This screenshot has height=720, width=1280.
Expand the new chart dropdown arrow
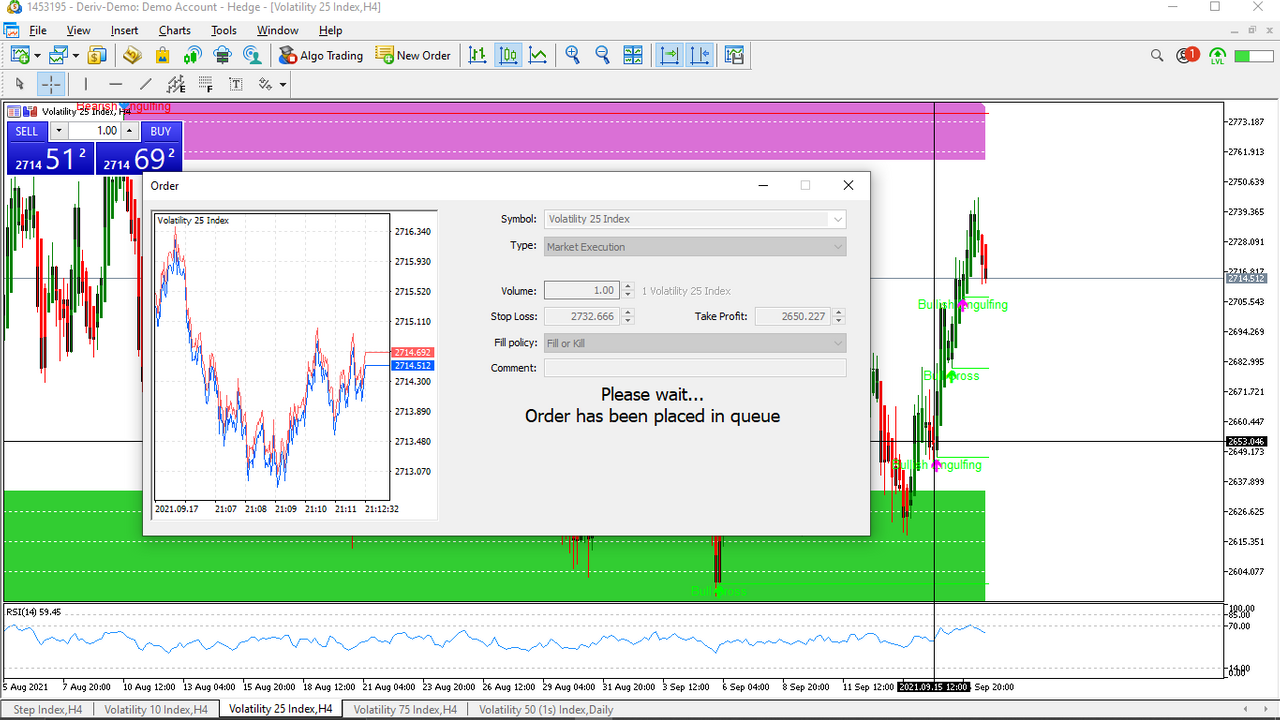coord(37,56)
